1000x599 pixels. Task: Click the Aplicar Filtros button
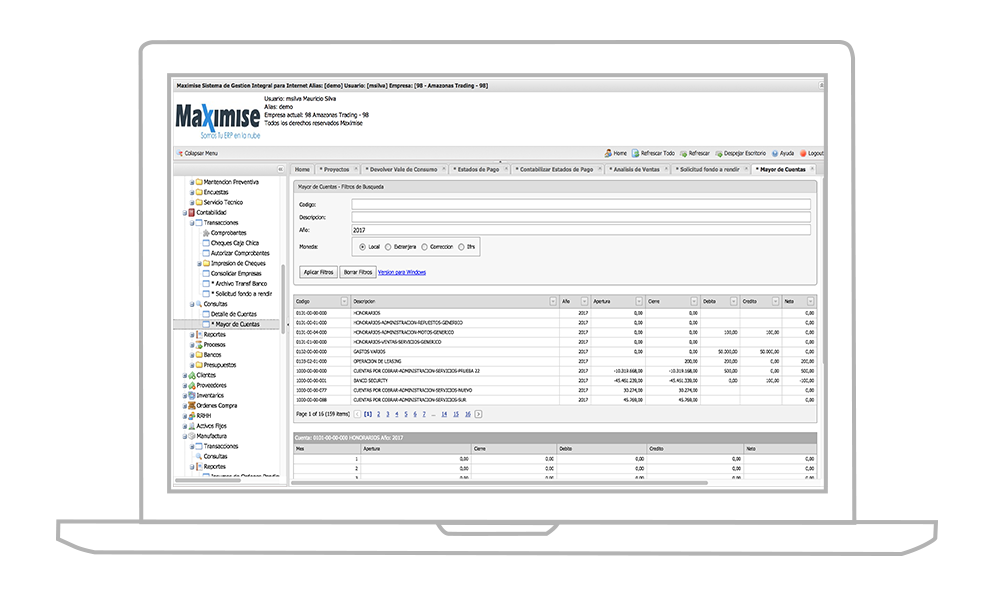pos(316,272)
